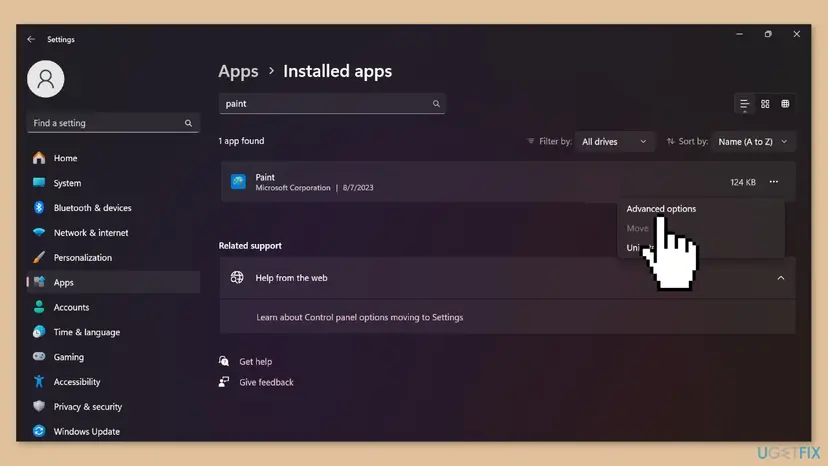
Task: Click the Accessibility figure icon
Action: [39, 381]
